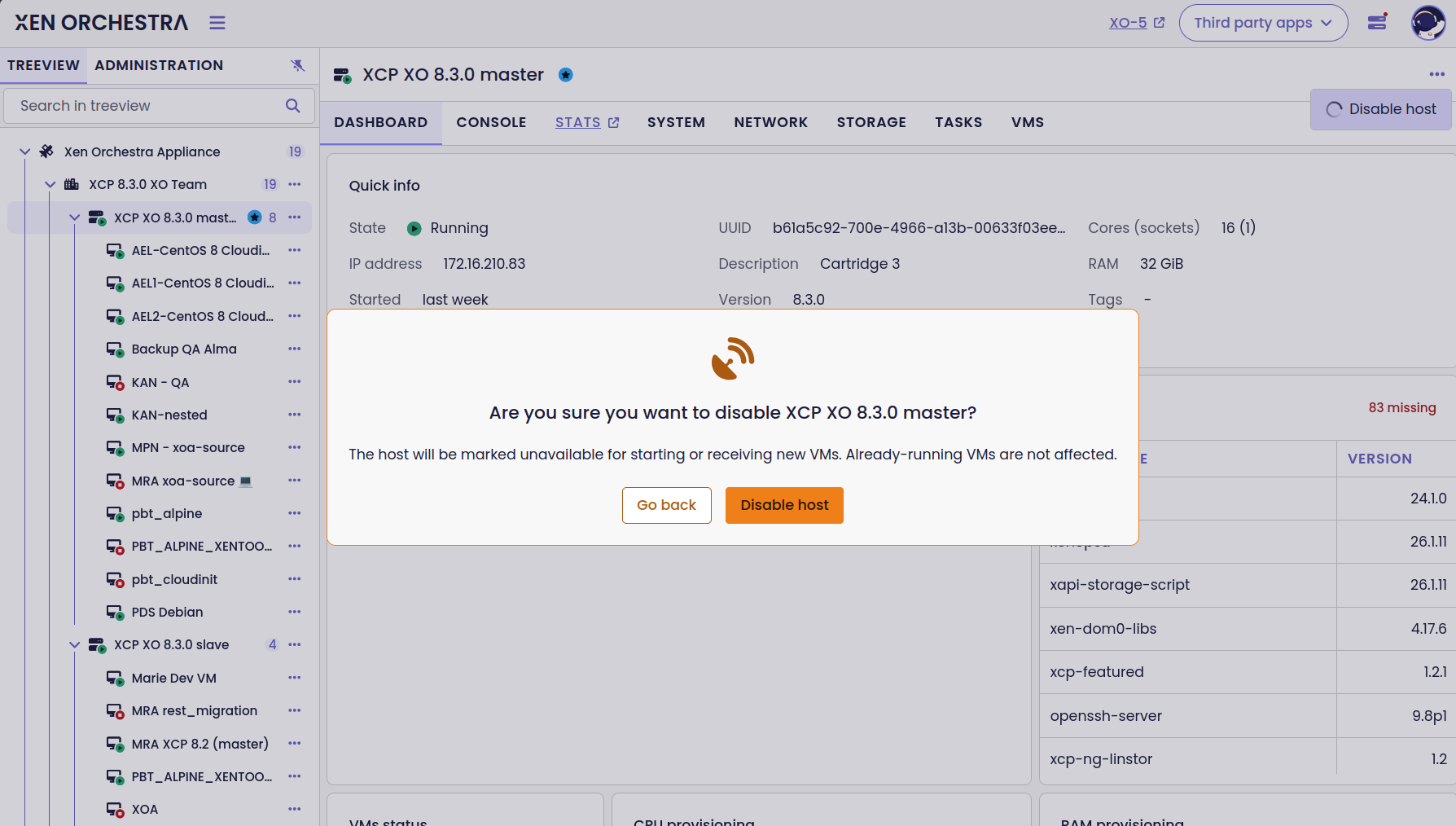Click the xen-dom0-libs package row
This screenshot has height=826, width=1456.
[x=1248, y=629]
